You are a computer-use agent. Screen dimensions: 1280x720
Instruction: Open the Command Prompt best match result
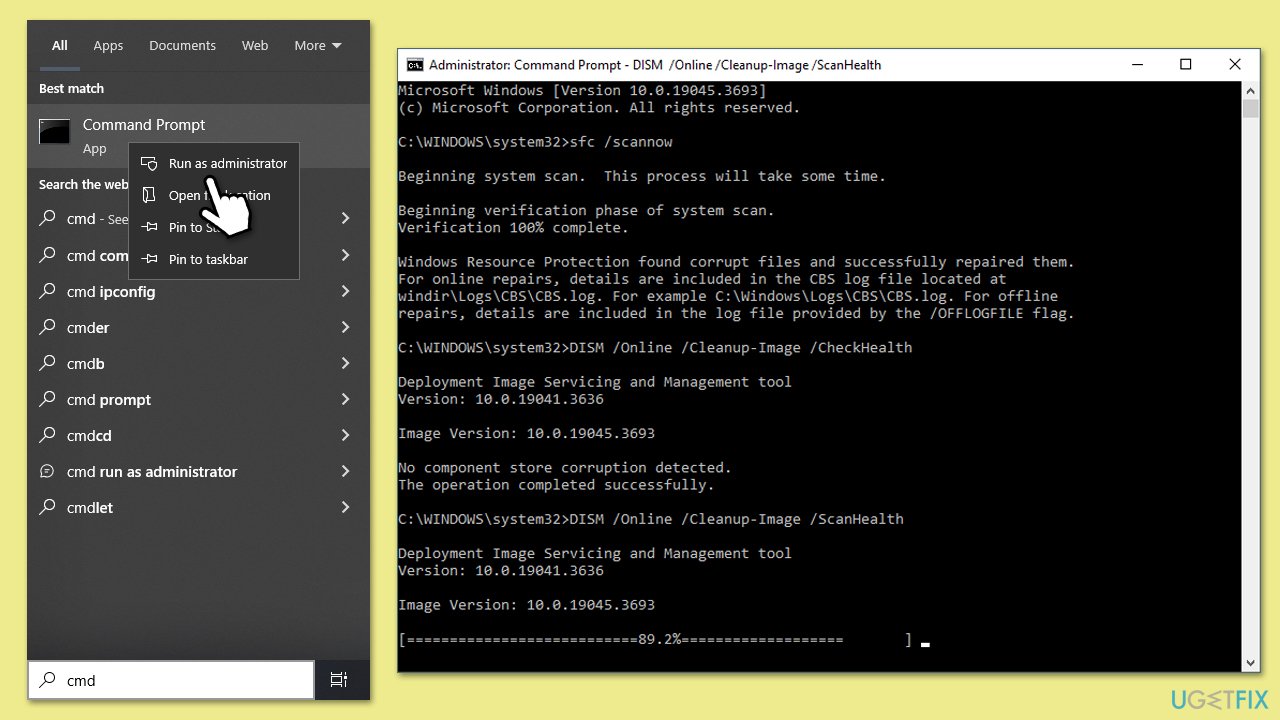click(198, 135)
